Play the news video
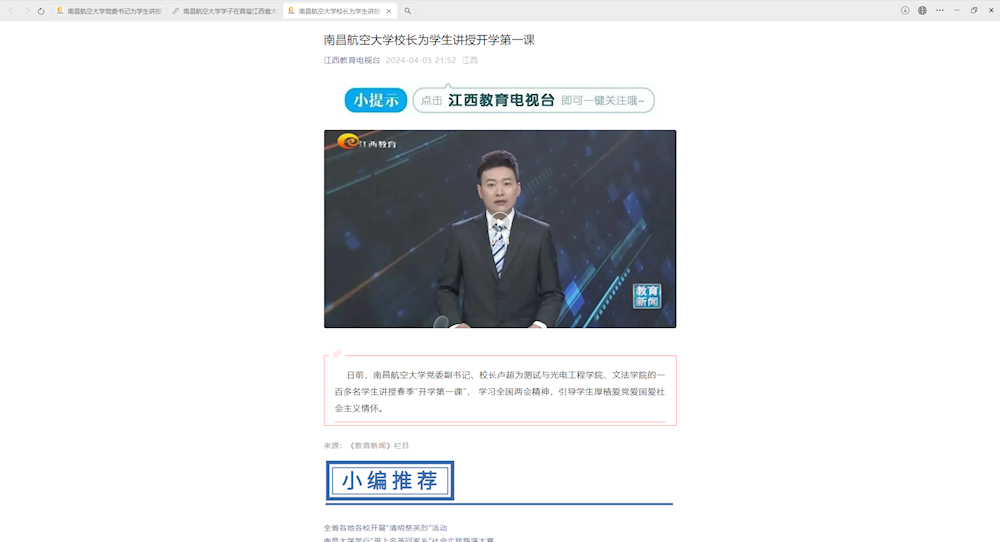Viewport: 1000px width, 542px height. 499,228
